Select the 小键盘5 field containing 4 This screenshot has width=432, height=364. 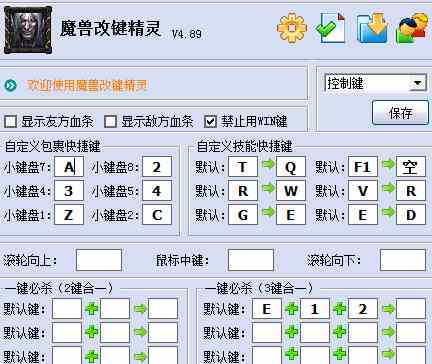pyautogui.click(x=157, y=191)
